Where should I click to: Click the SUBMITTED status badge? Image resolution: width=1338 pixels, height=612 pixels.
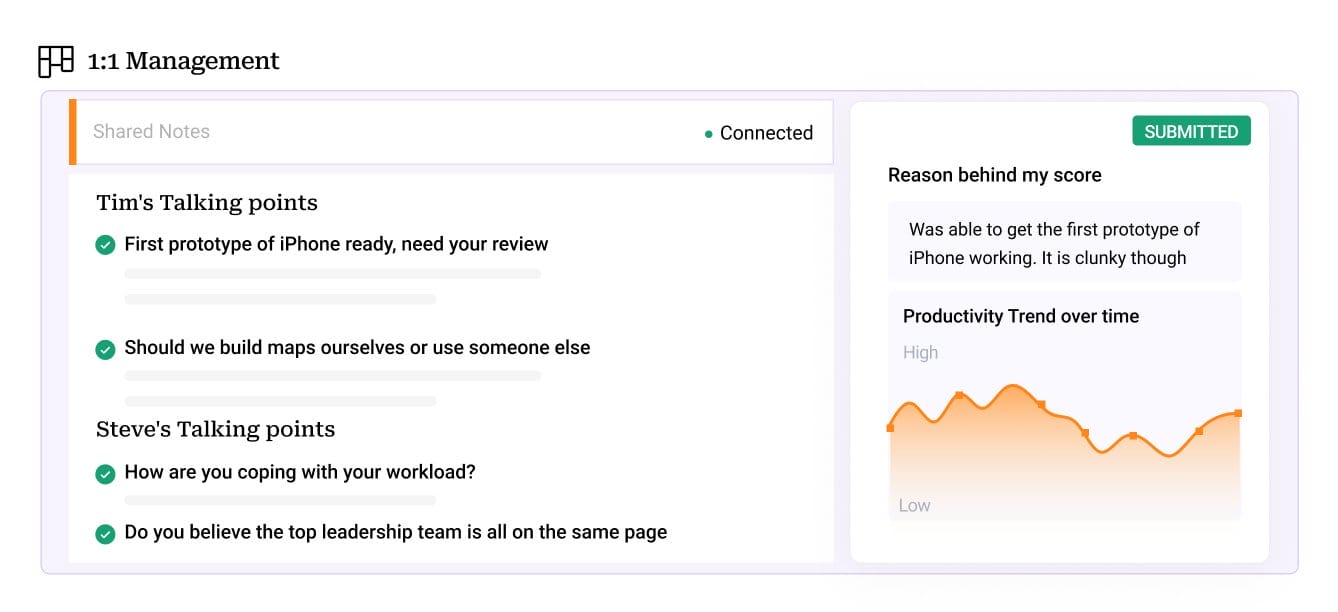[x=1191, y=130]
